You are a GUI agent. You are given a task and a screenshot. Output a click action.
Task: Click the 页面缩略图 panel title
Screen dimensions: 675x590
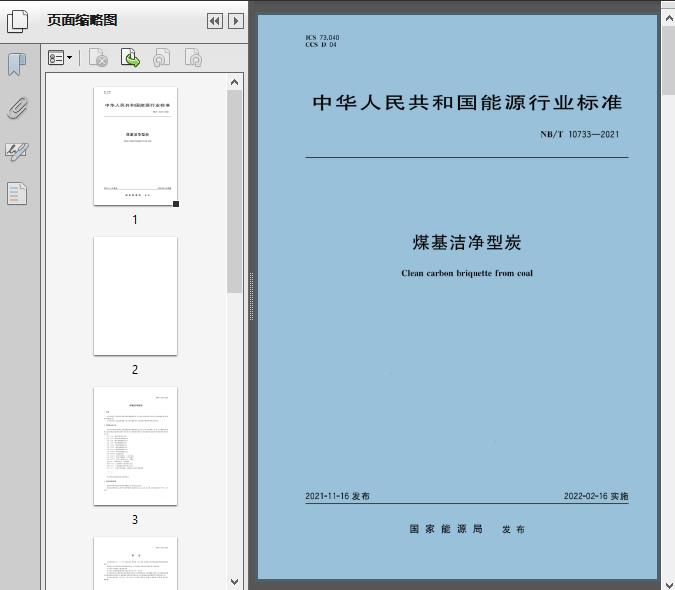pos(82,20)
